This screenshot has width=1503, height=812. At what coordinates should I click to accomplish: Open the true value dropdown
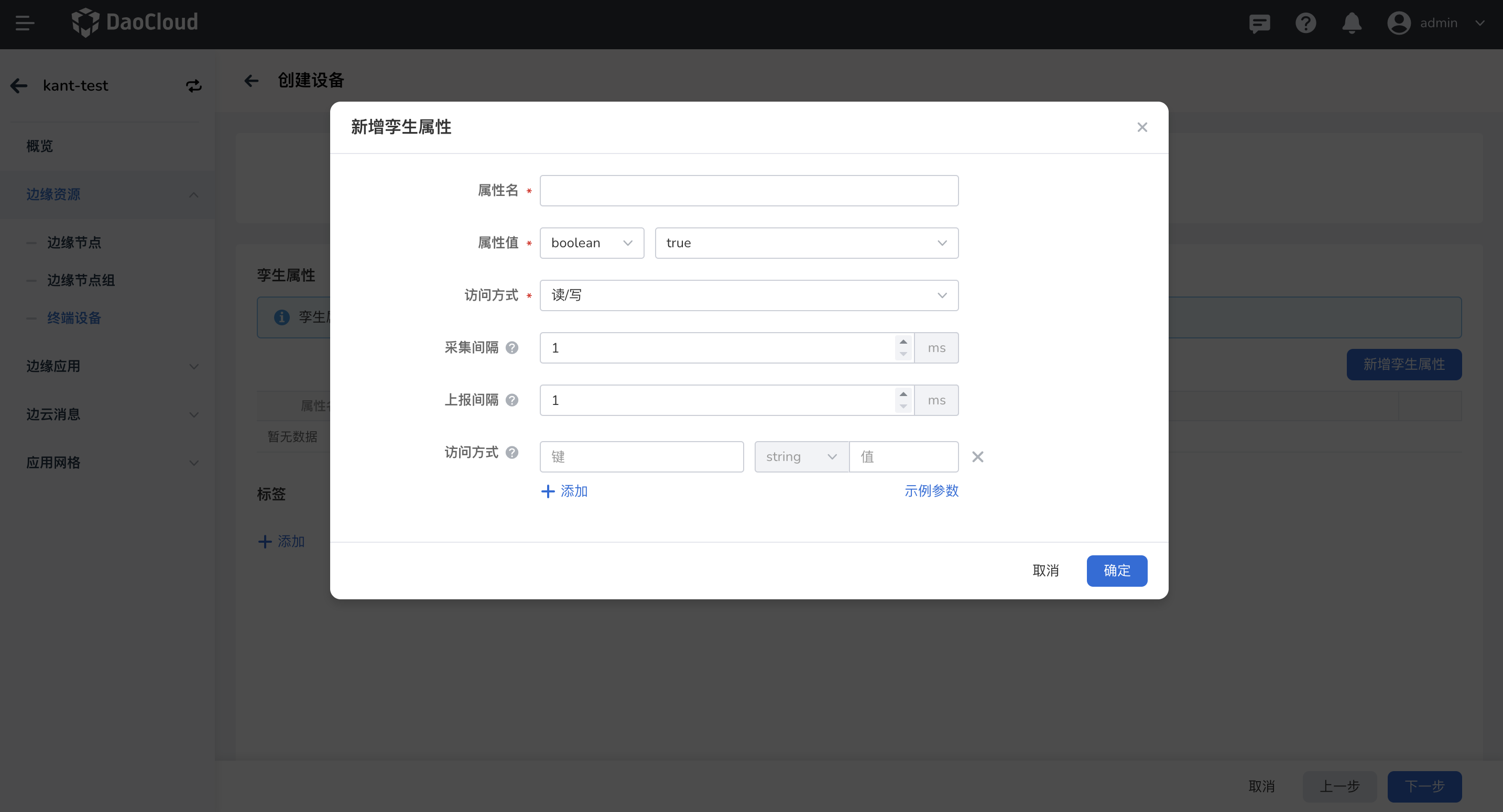[x=807, y=243]
